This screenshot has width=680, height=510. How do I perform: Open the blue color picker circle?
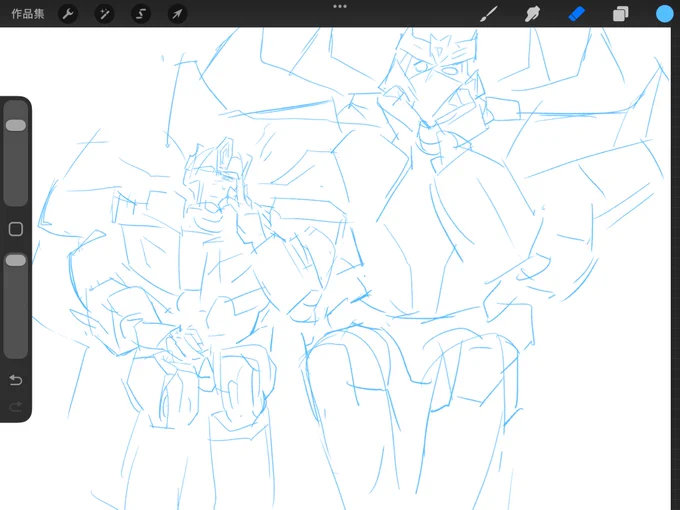click(x=664, y=14)
